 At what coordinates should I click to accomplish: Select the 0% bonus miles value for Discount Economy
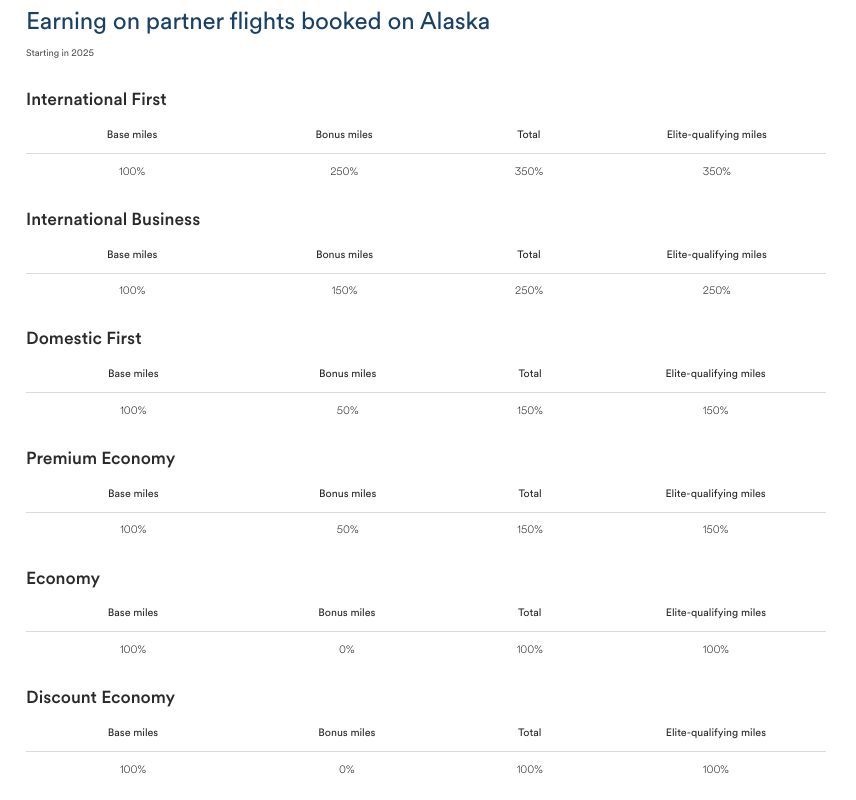pyautogui.click(x=347, y=769)
